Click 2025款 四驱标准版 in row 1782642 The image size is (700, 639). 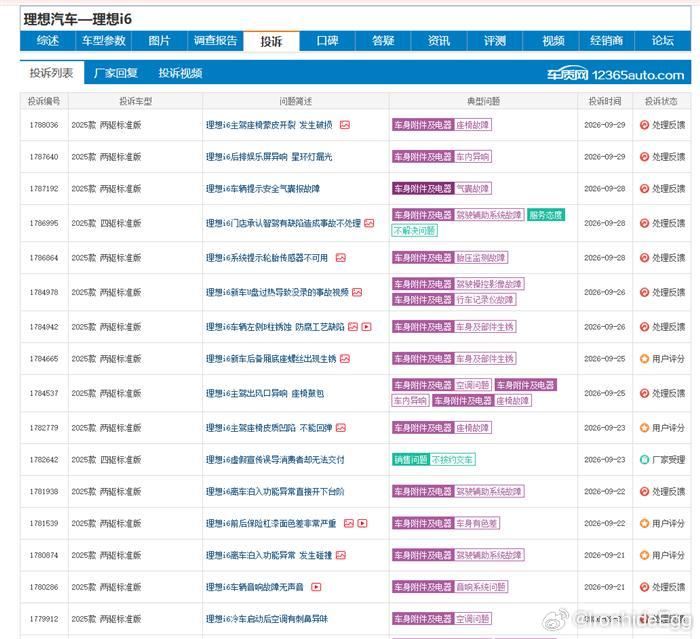106,459
